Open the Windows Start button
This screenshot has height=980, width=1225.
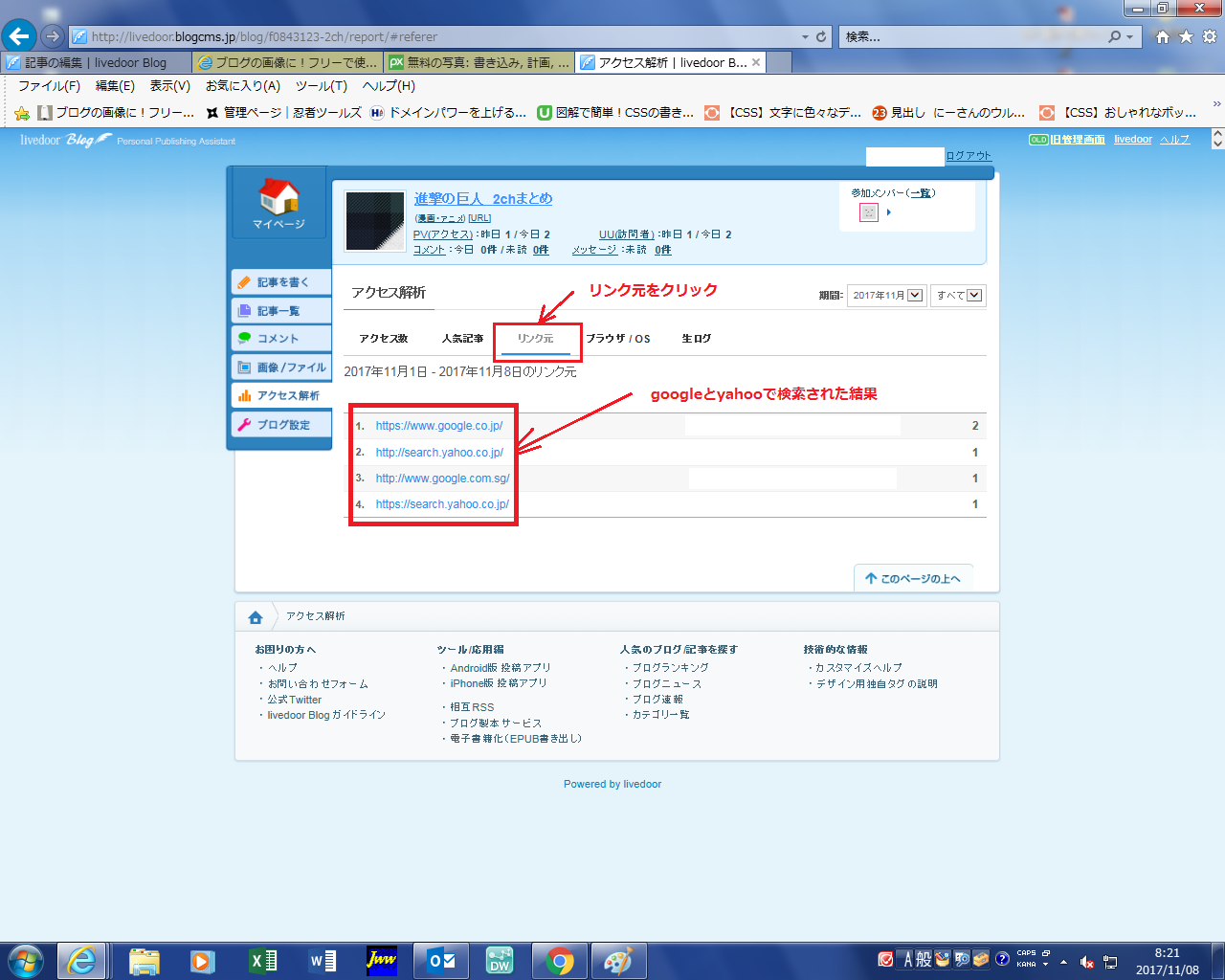(26, 960)
